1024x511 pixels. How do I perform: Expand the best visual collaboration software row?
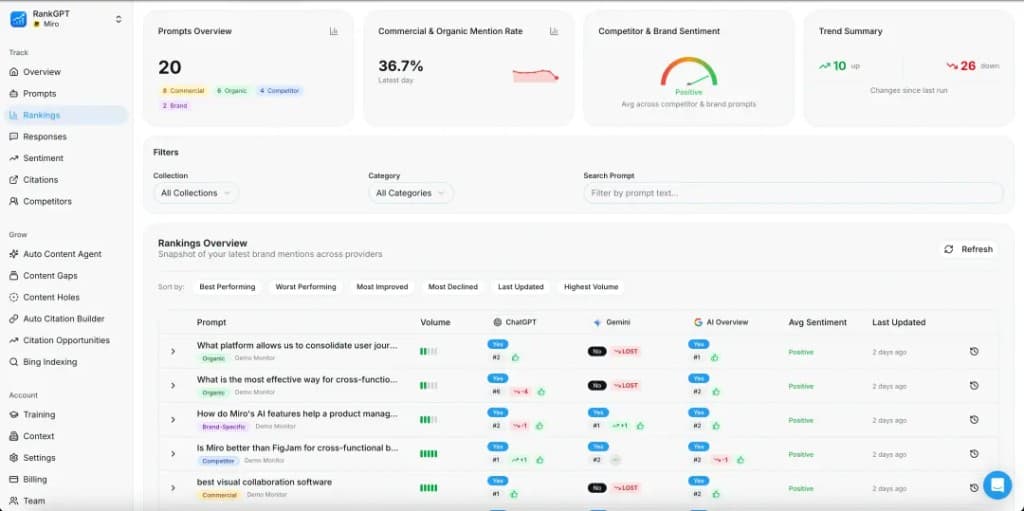pyautogui.click(x=173, y=488)
